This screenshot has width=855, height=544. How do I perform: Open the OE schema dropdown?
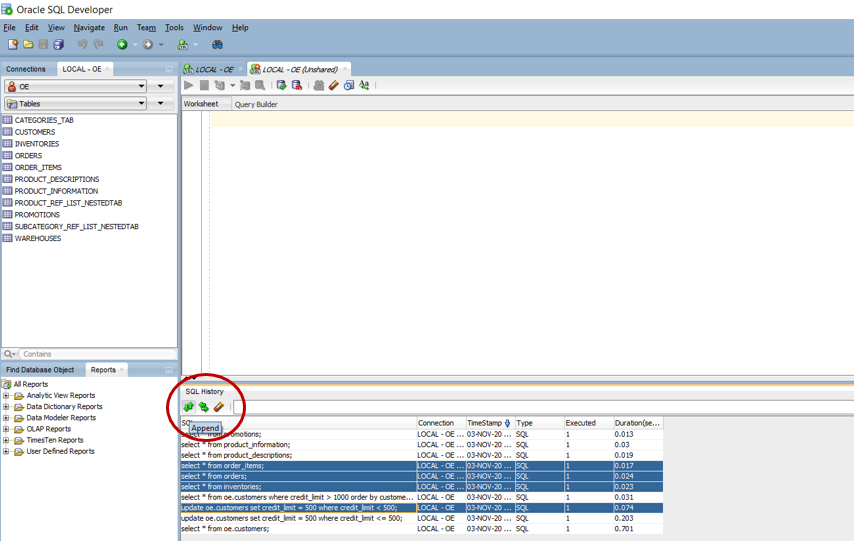coord(75,87)
